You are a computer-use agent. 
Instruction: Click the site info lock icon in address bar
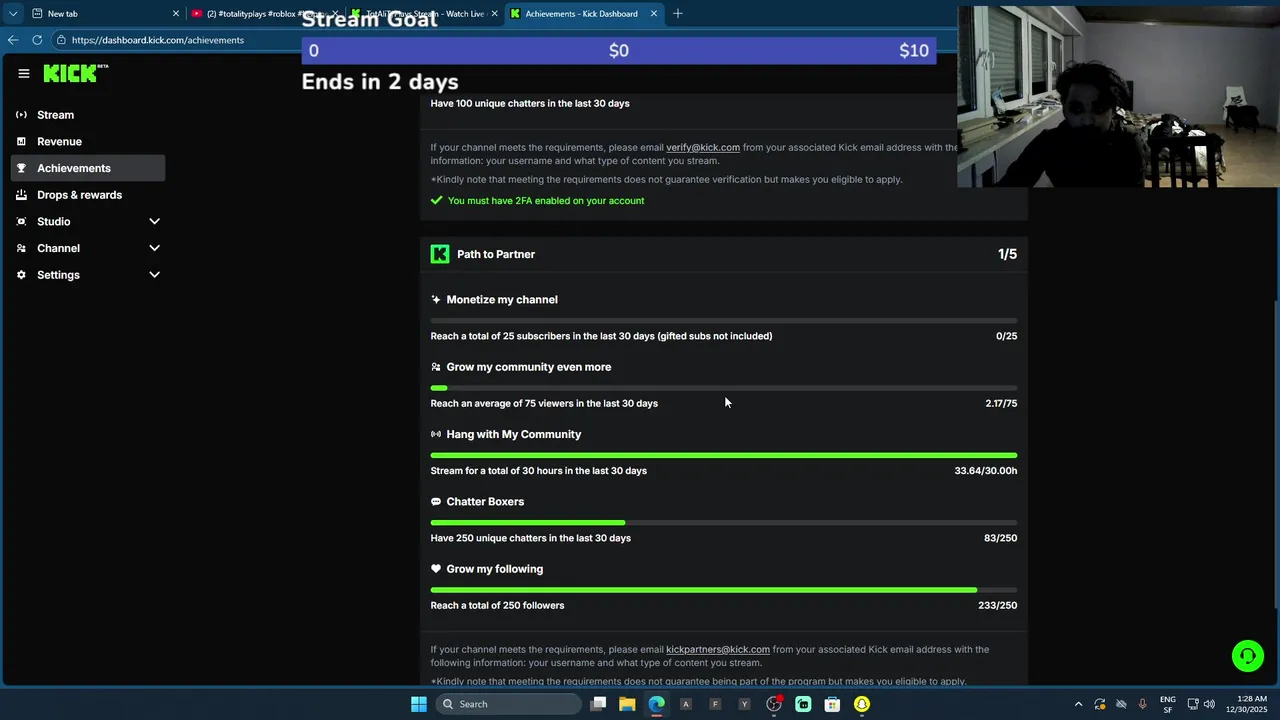61,40
